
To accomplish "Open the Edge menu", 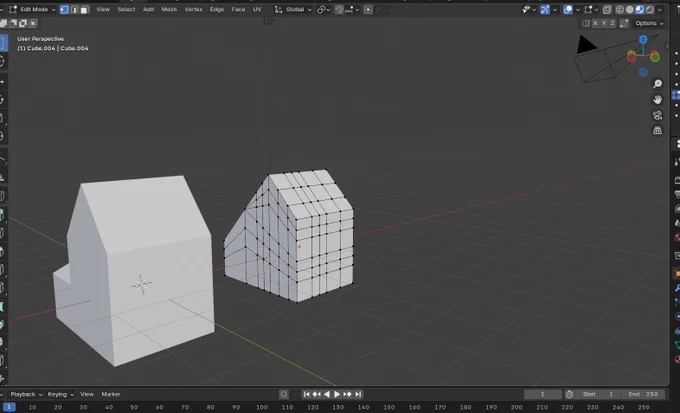I will point(217,9).
